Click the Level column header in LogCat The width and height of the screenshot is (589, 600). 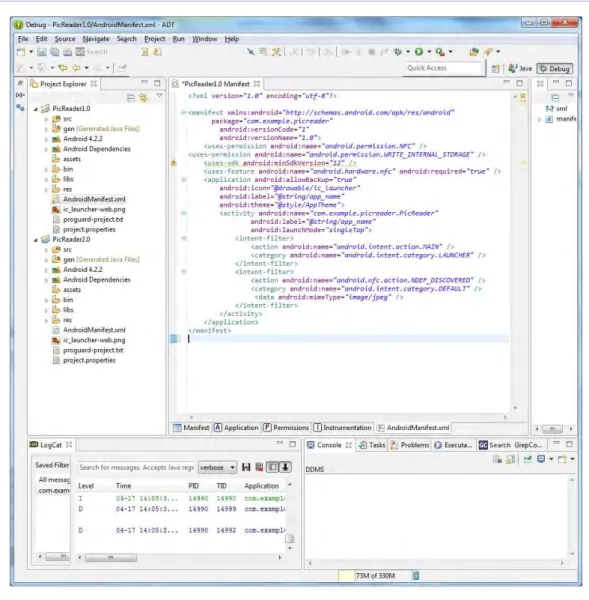(86, 486)
